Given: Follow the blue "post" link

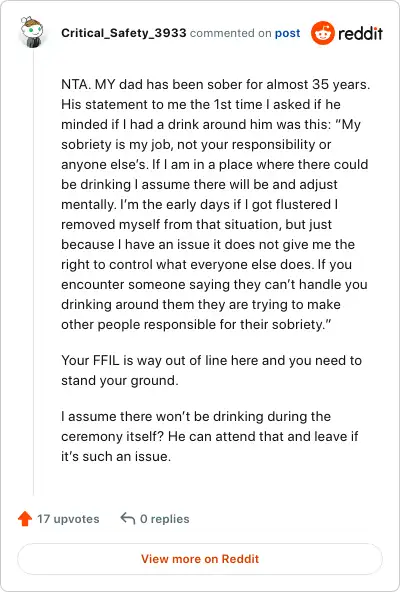Looking at the screenshot, I should [287, 33].
